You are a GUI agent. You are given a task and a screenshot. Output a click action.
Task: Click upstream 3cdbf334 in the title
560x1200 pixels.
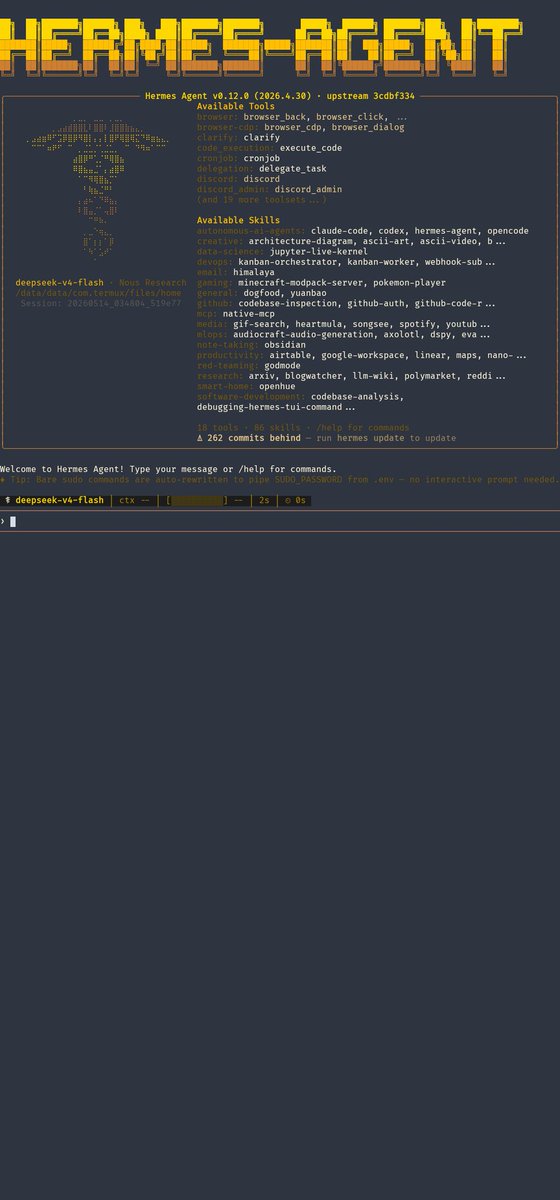coord(373,96)
